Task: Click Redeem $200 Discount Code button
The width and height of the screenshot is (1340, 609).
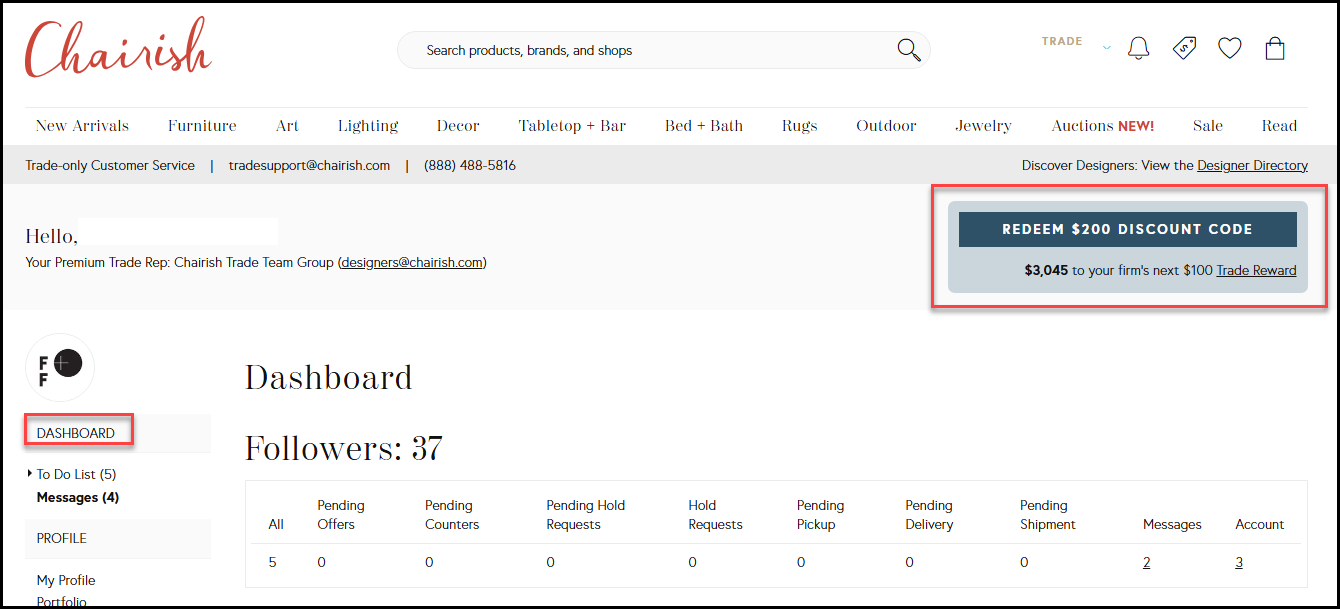Action: (1127, 229)
